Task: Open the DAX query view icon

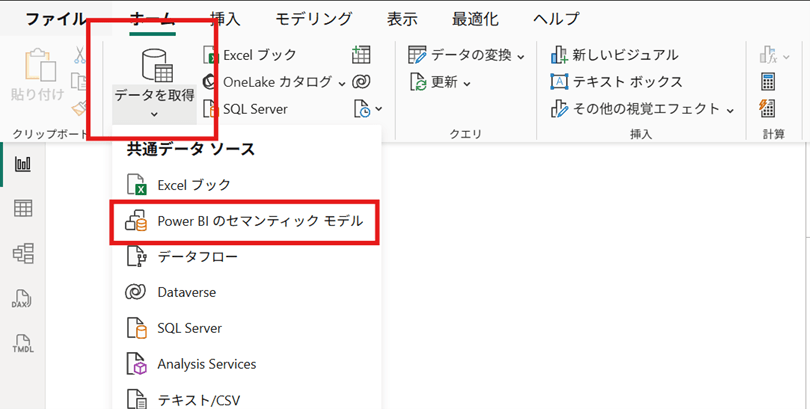Action: point(22,298)
